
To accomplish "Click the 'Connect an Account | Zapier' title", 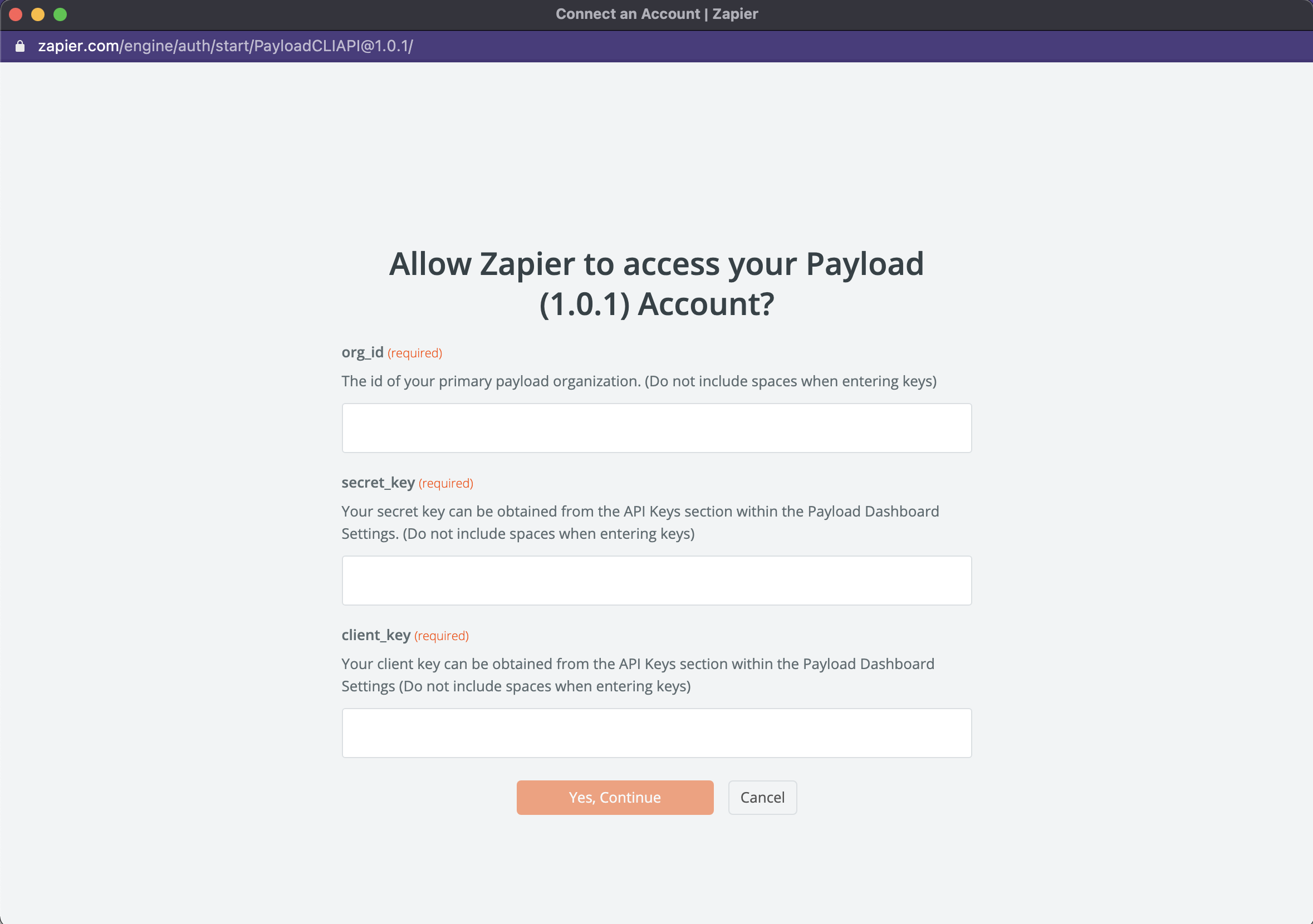I will click(x=656, y=14).
